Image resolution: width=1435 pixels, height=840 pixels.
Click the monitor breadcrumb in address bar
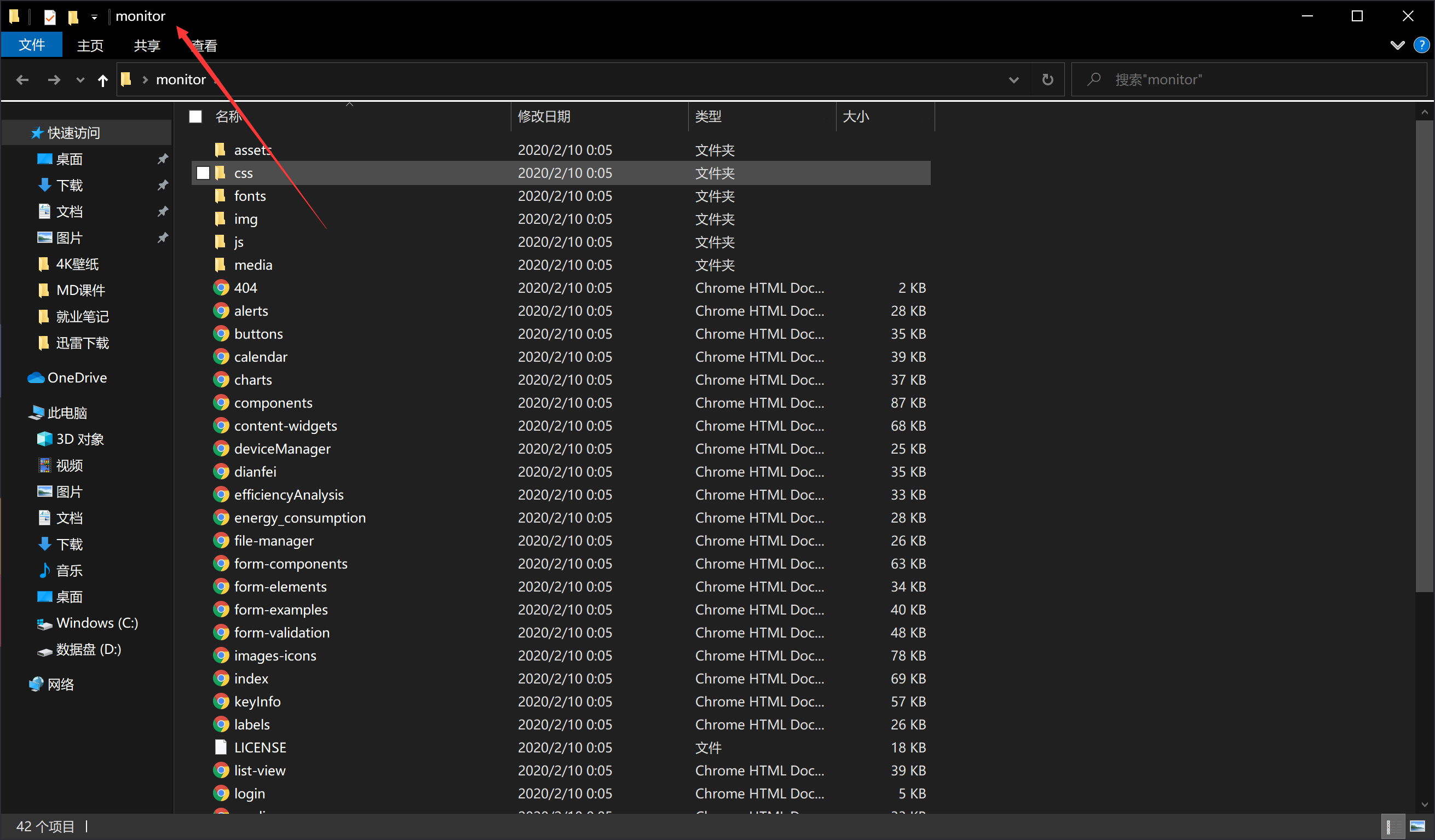tap(181, 80)
